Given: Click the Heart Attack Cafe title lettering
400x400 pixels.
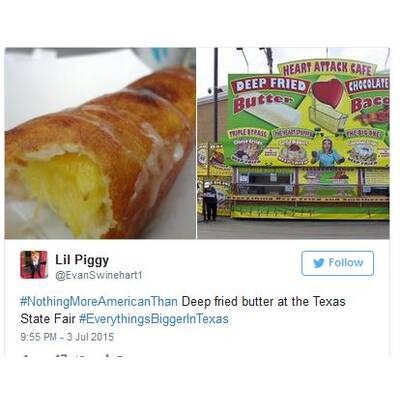Looking at the screenshot, I should [327, 69].
